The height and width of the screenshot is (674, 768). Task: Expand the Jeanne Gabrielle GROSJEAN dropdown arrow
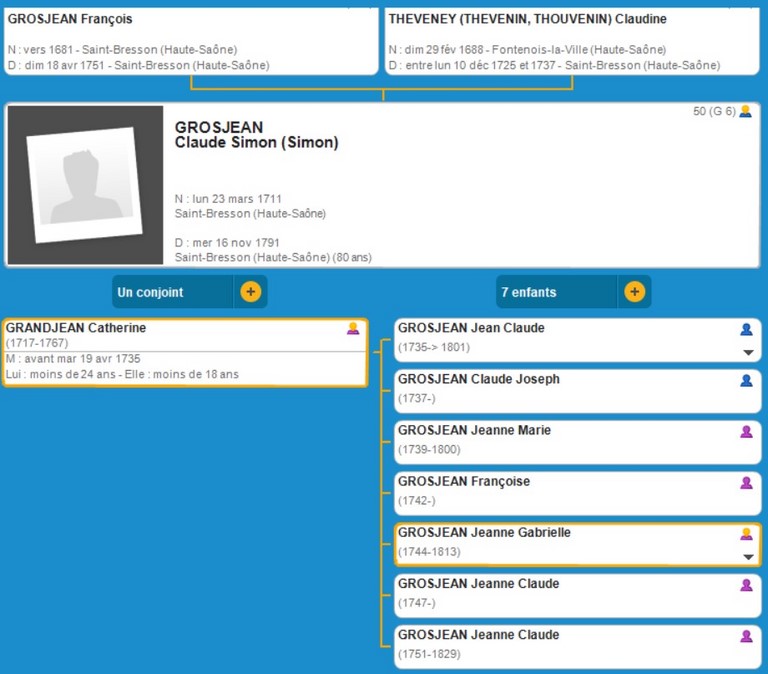point(747,557)
